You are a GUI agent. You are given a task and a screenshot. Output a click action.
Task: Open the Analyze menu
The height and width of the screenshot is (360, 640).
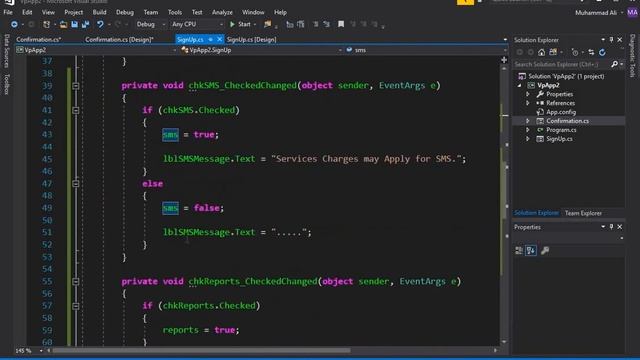click(222, 12)
